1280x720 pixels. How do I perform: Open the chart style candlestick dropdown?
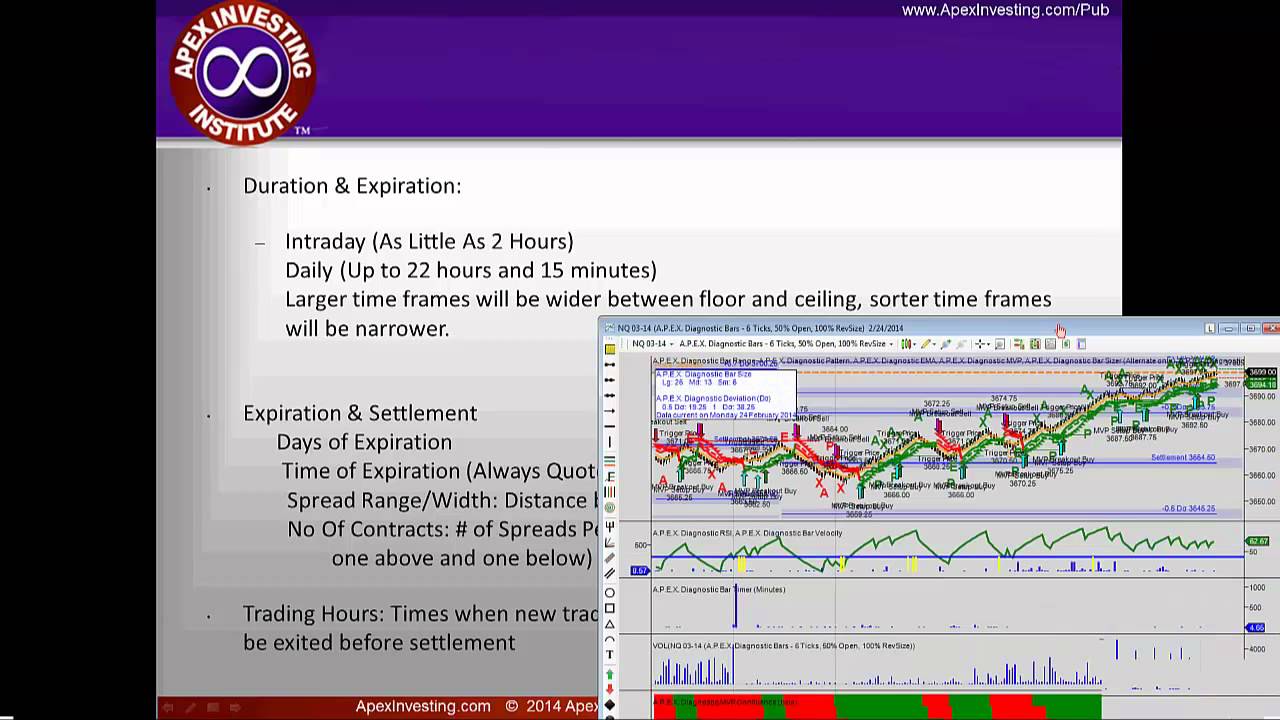coord(909,344)
